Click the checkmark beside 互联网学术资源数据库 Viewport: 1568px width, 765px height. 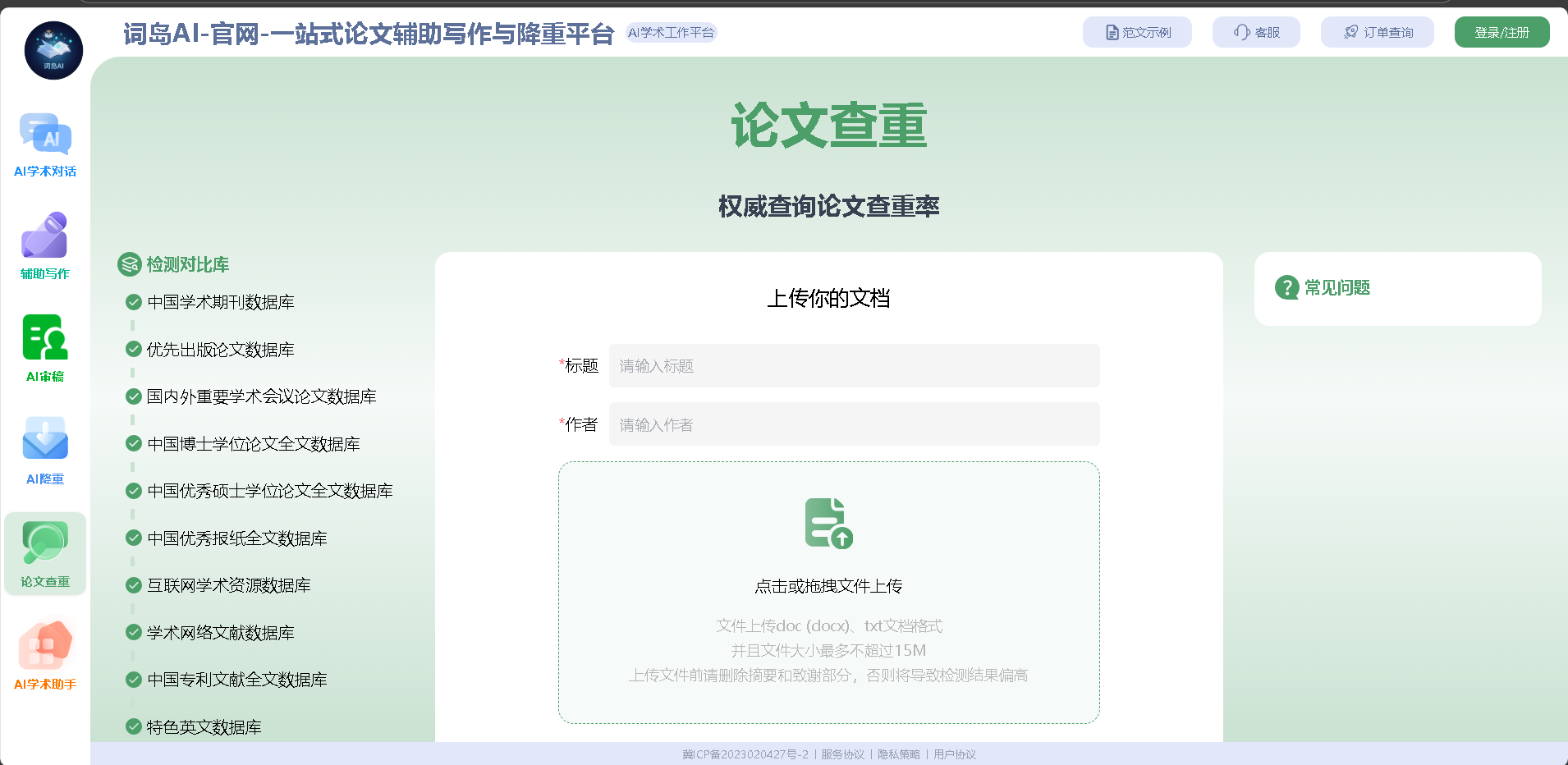tap(133, 585)
